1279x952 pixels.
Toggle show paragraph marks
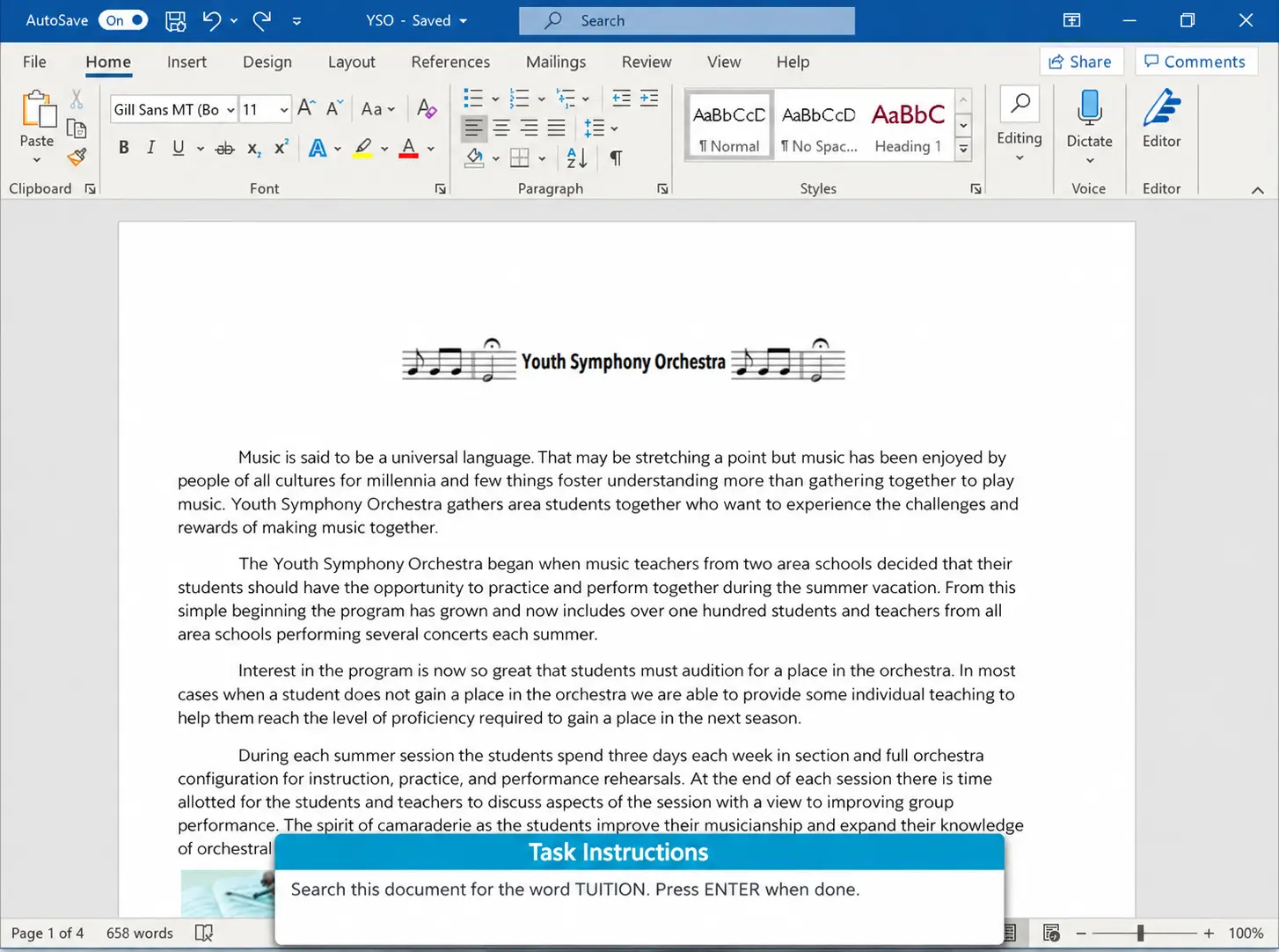click(x=616, y=158)
